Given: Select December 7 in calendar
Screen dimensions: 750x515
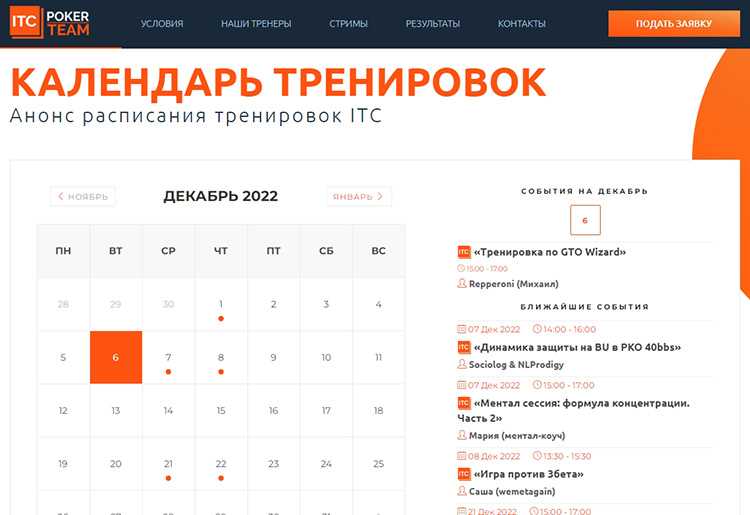Looking at the screenshot, I should tap(168, 357).
